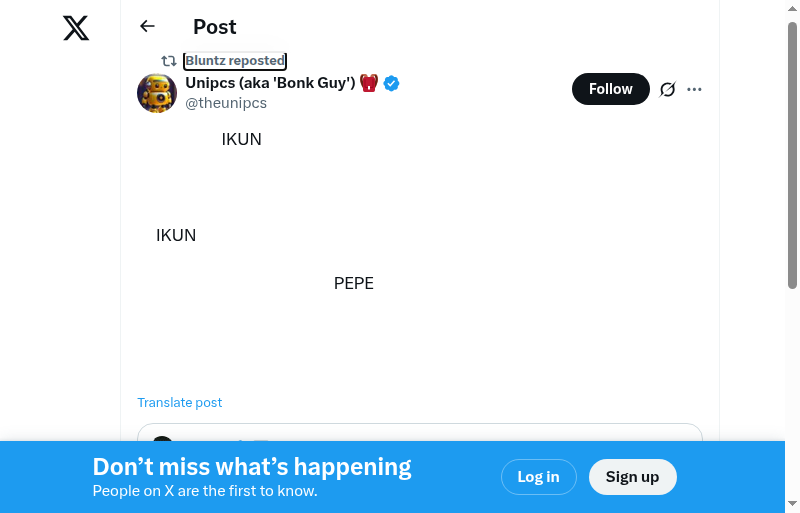Open Unipcs robot profile avatar
Screen dimensions: 800x513
click(157, 93)
